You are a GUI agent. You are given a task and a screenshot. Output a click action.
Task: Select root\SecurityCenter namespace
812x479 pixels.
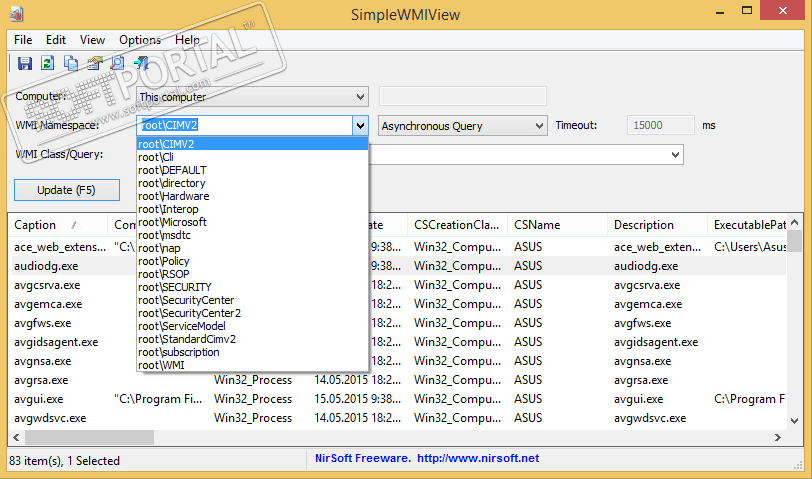tap(252, 300)
